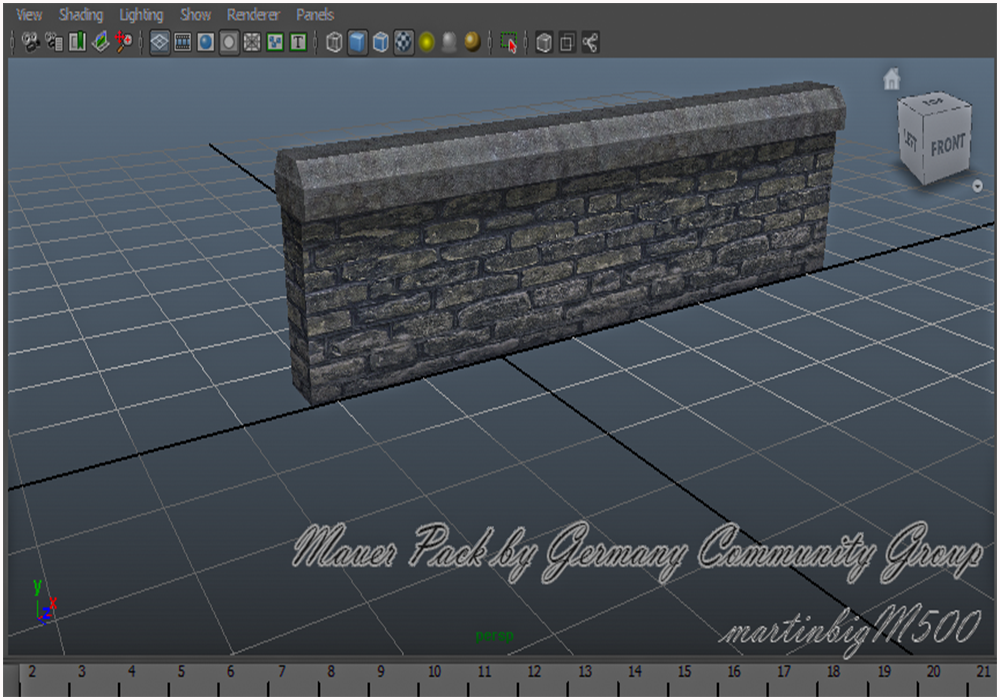Image resolution: width=1000 pixels, height=700 pixels.
Task: Switch to Wireframe cube display
Action: click(x=334, y=43)
